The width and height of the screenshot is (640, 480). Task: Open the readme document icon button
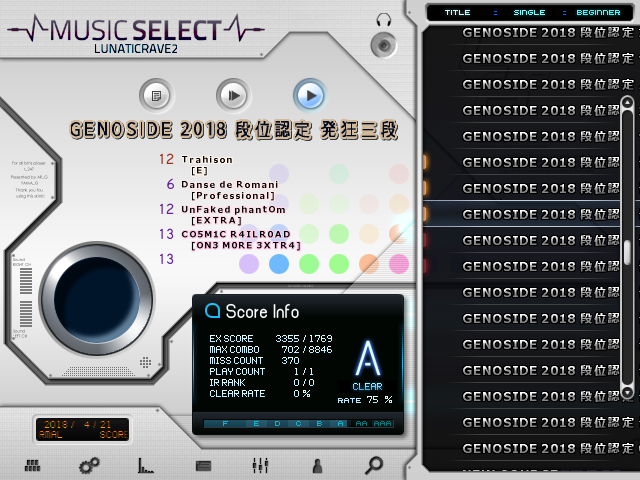pyautogui.click(x=156, y=96)
